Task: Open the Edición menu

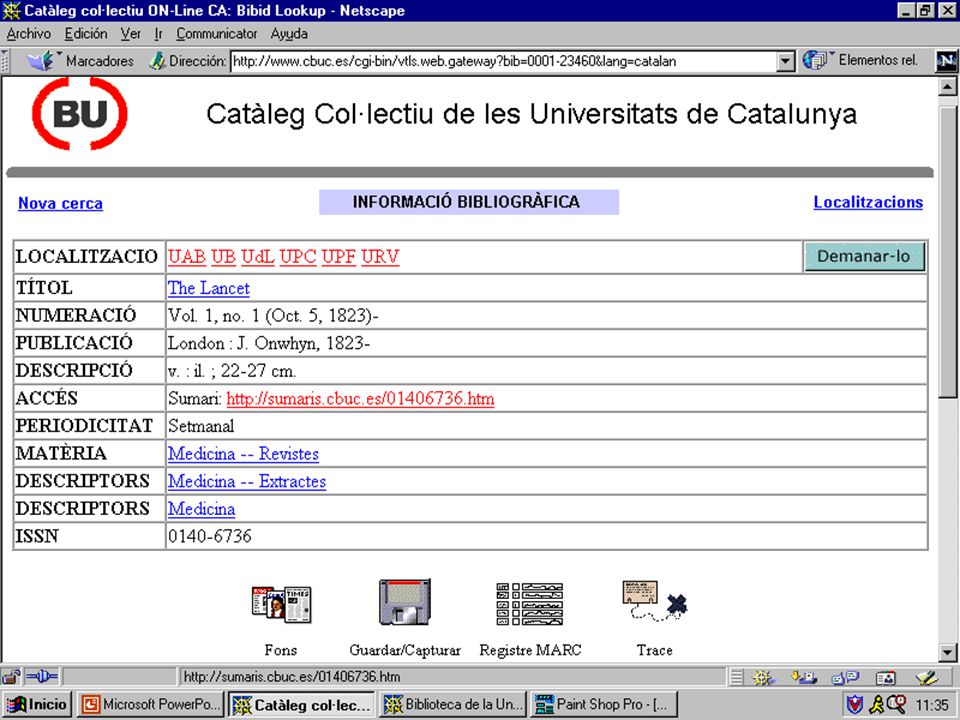Action: point(86,34)
